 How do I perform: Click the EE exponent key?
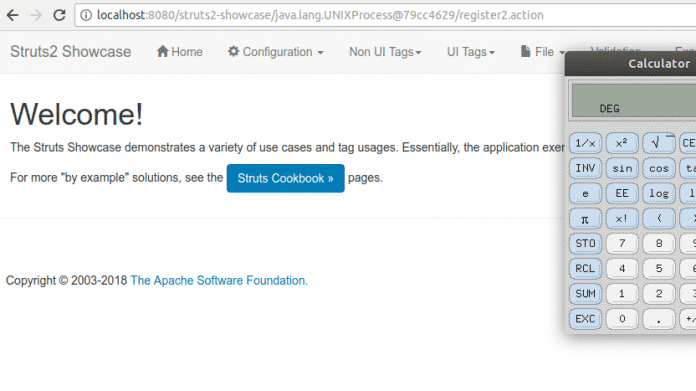click(x=622, y=194)
